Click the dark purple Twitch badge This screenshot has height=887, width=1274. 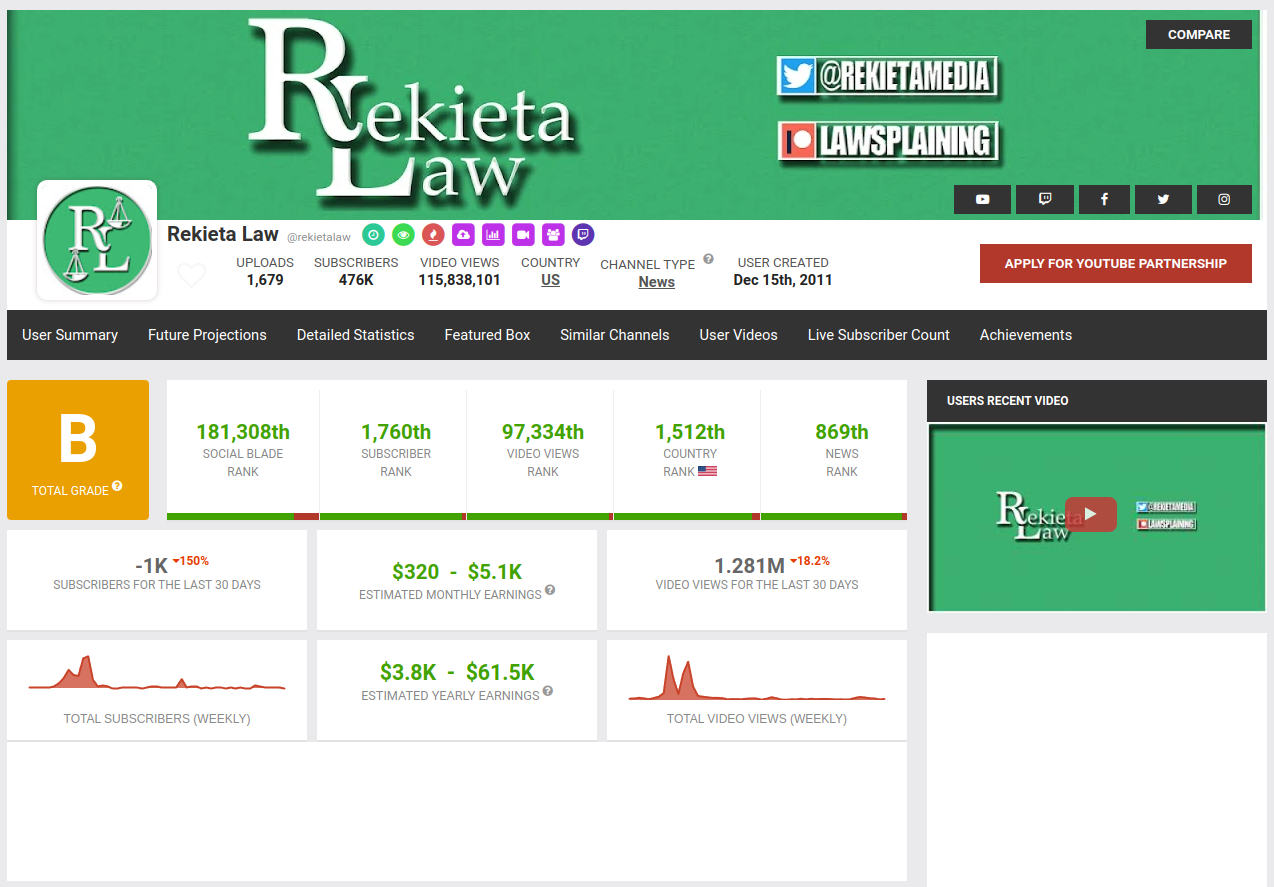click(x=583, y=235)
